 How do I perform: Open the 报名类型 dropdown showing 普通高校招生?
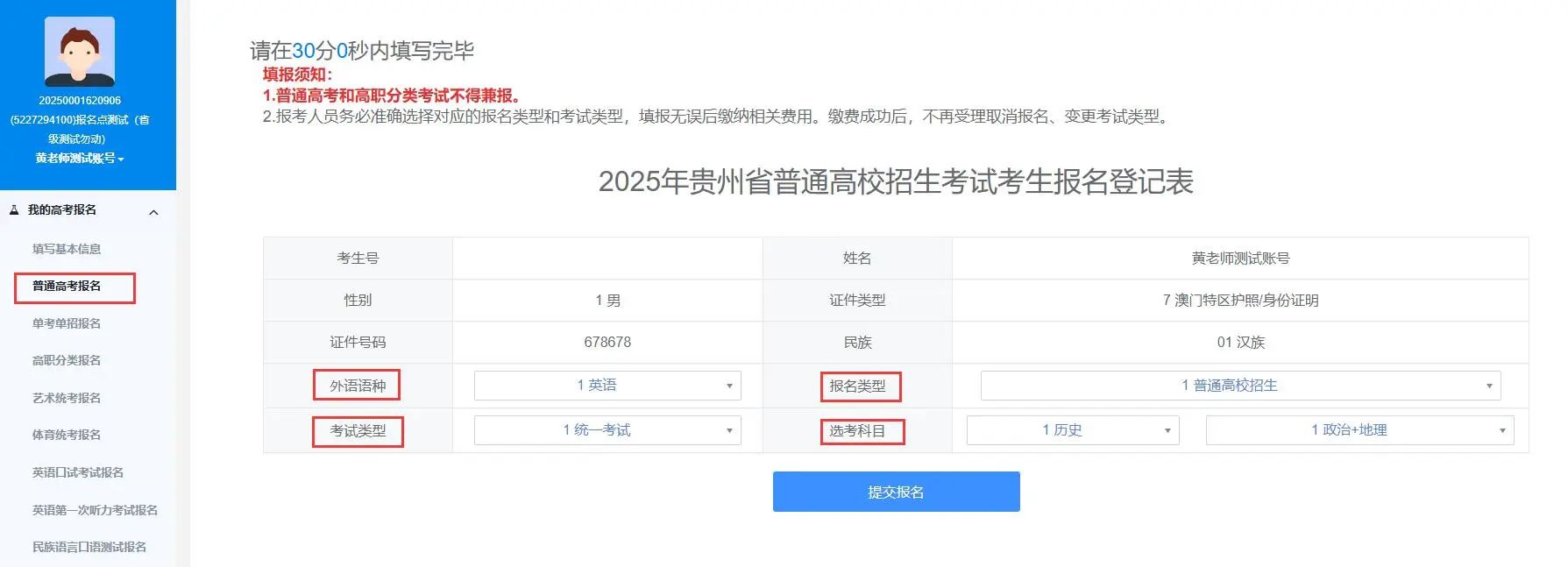coord(1240,386)
